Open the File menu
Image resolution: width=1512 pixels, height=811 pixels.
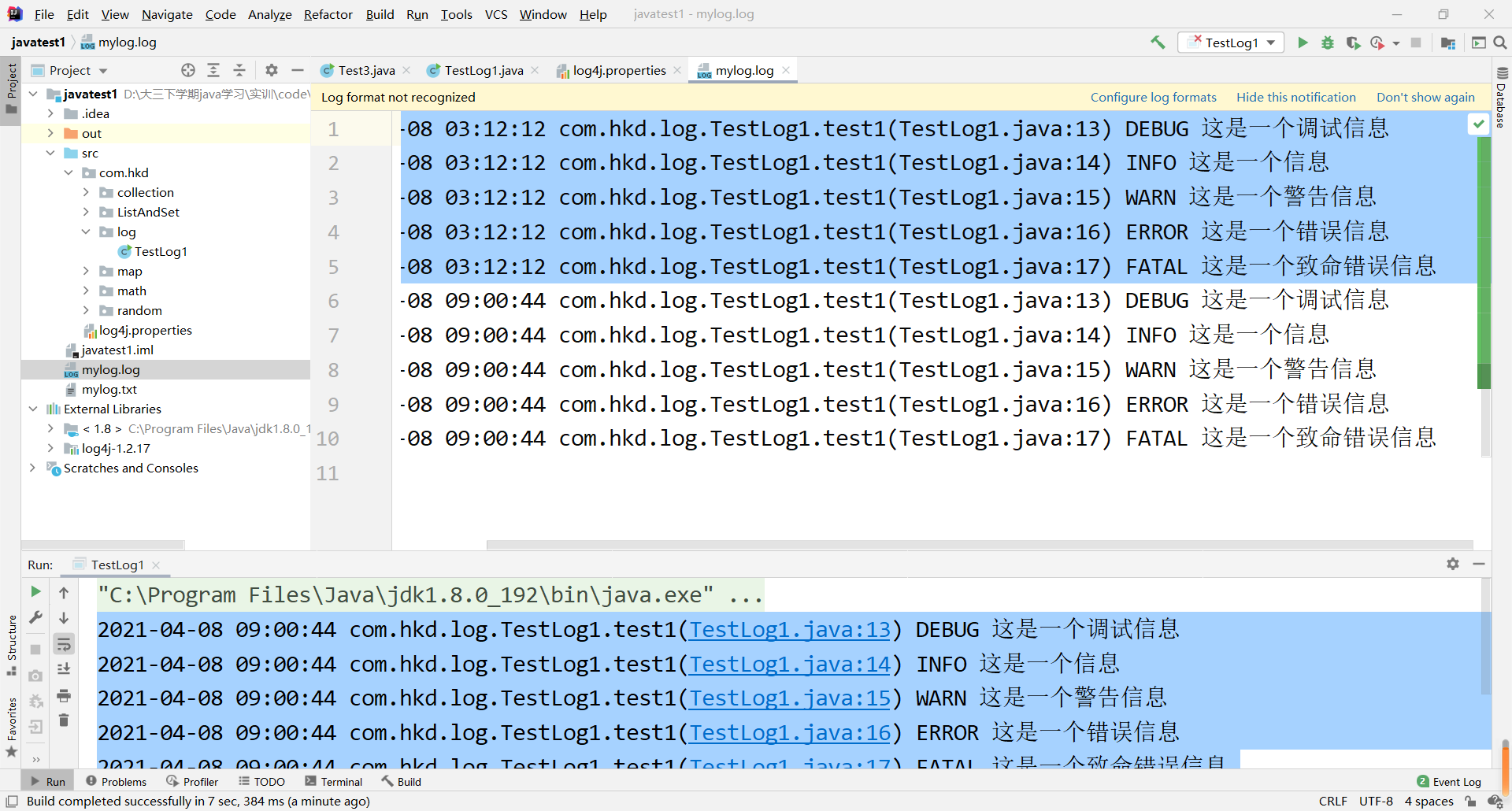(44, 14)
